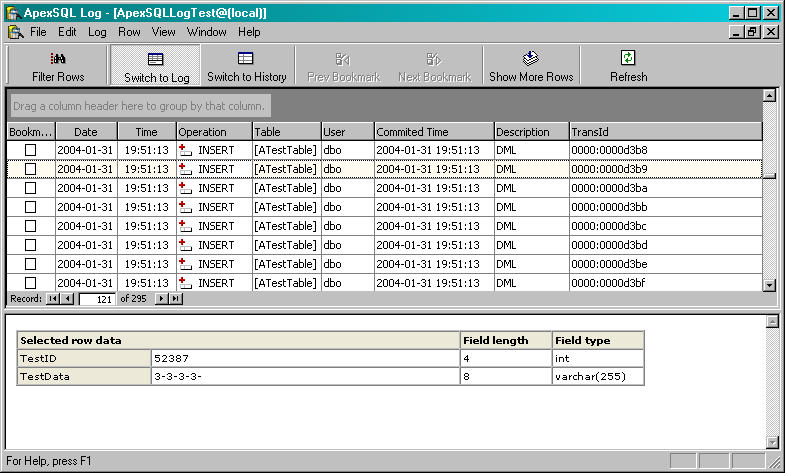Screen dimensions: 785x473
Task: Toggle bookmark for row 0000:0000d3bf
Action: 31,283
